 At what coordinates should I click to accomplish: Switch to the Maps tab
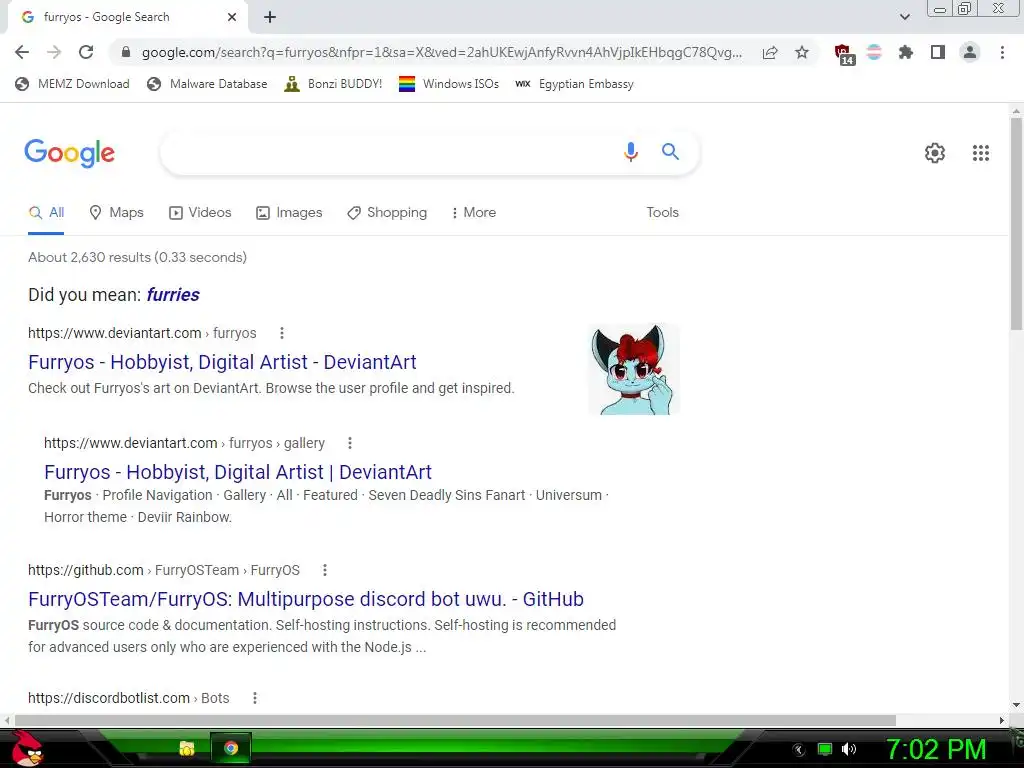tap(116, 212)
